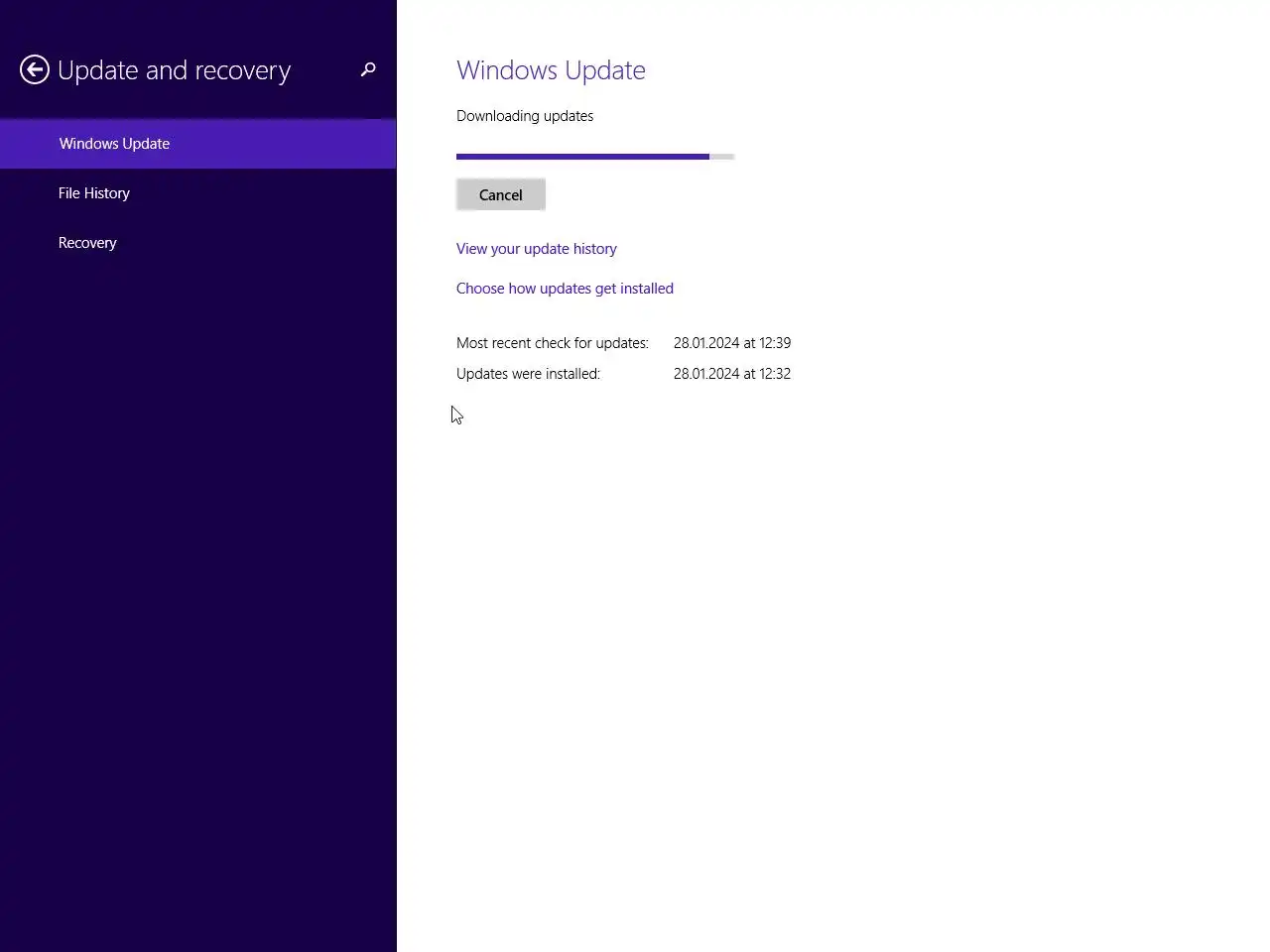Click the download progress bar
The width and height of the screenshot is (1270, 952).
[595, 157]
